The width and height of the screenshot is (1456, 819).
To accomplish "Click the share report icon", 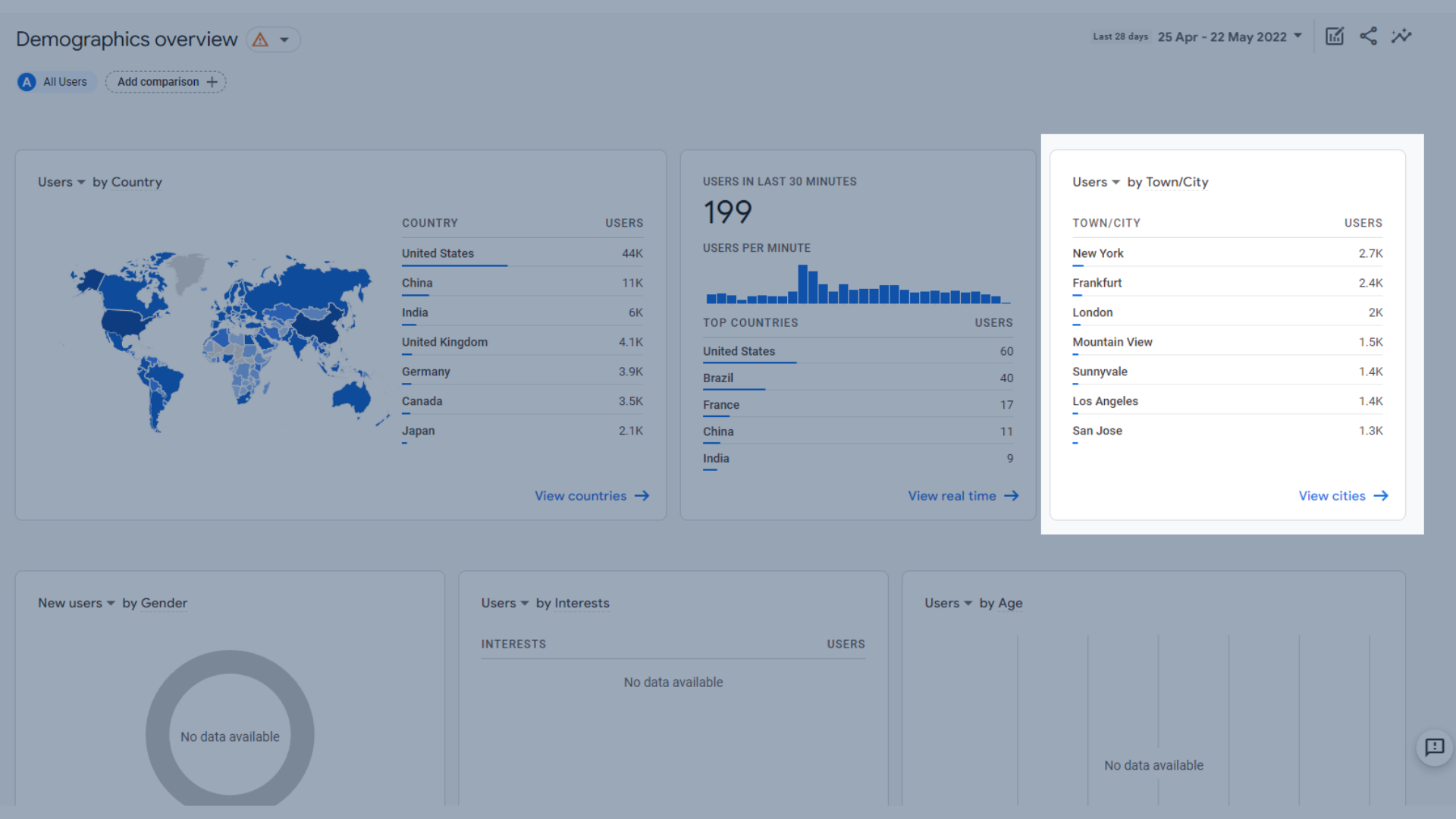I will (x=1368, y=36).
